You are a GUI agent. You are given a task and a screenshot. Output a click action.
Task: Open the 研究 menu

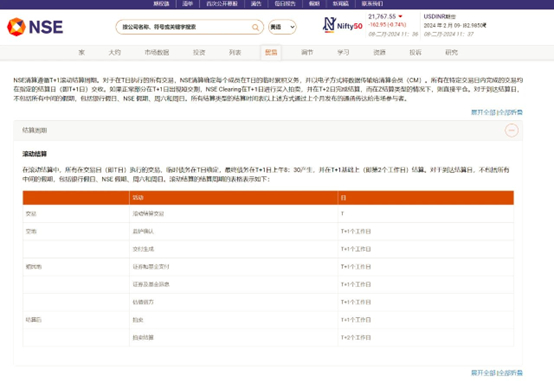pos(451,52)
